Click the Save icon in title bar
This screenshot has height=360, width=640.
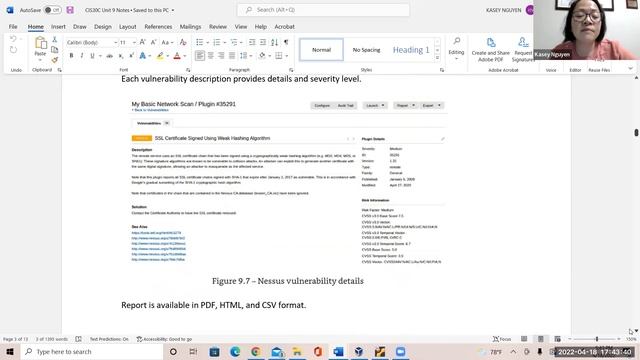tap(70, 10)
